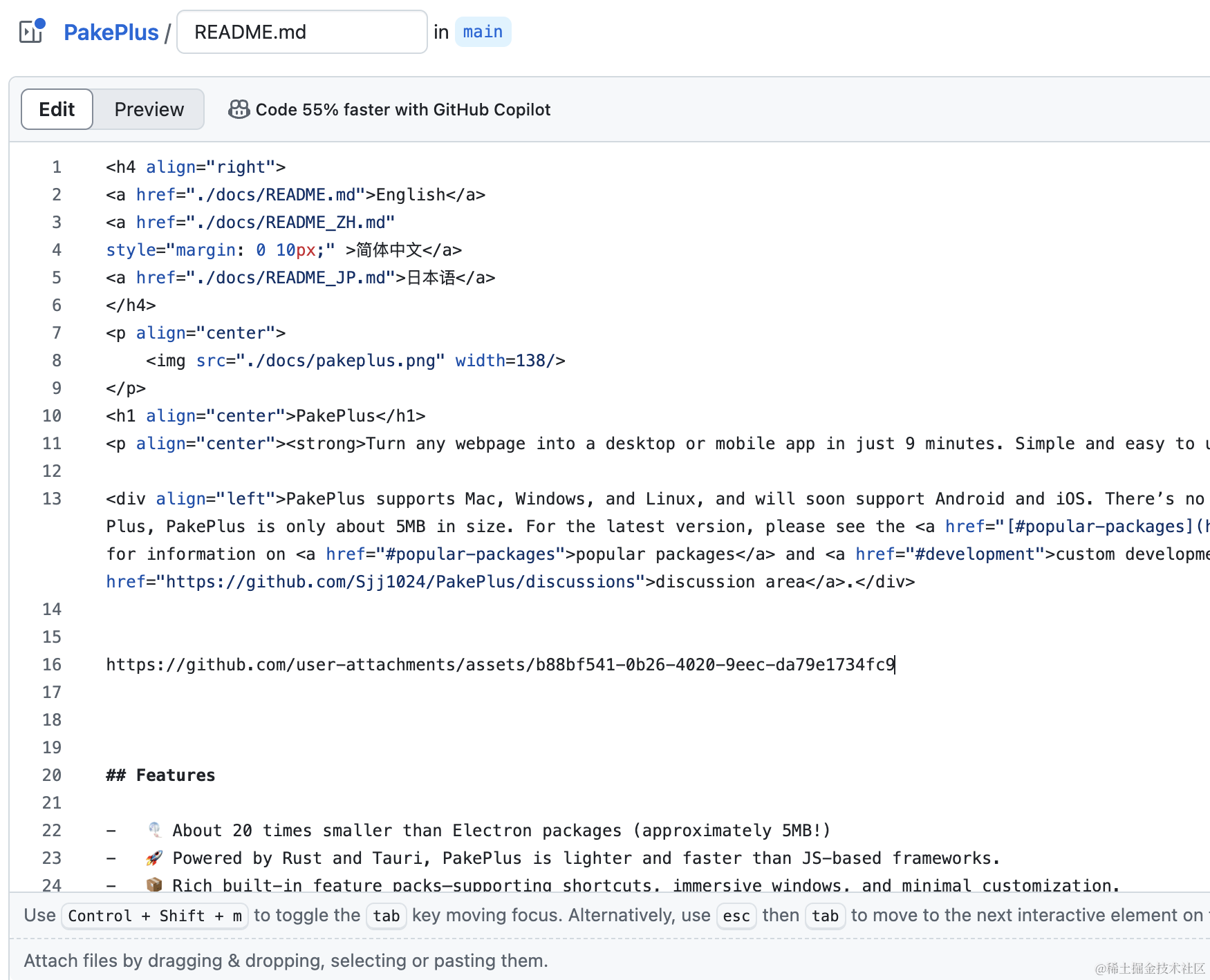Click the Powered by Rust and Tauri line
This screenshot has height=980, width=1210.
(x=553, y=858)
